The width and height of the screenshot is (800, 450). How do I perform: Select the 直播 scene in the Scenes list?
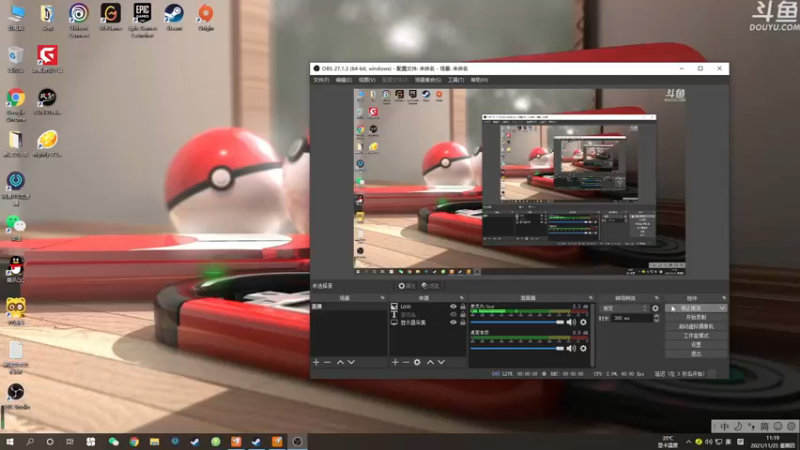[349, 307]
